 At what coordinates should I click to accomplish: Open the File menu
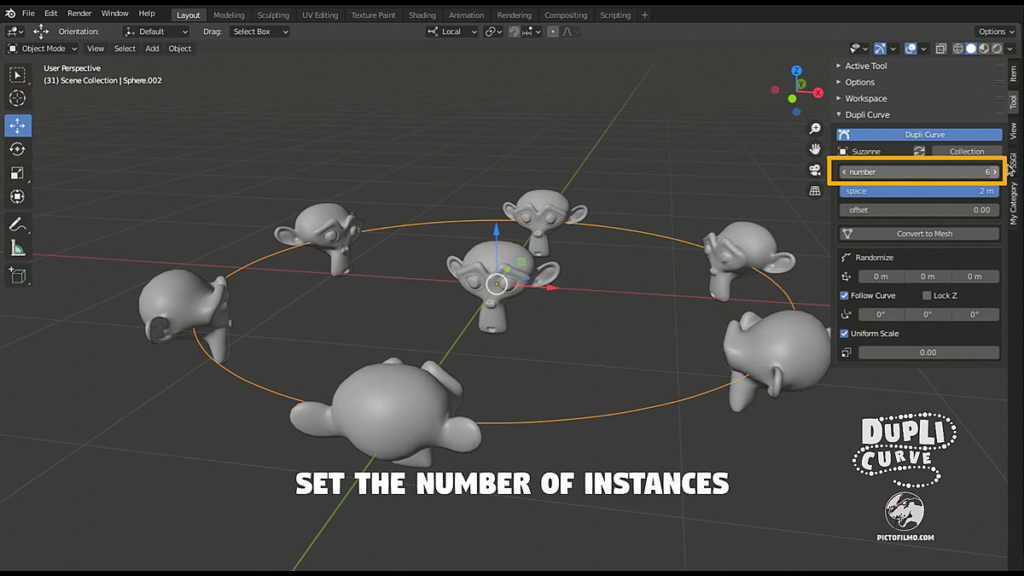tap(28, 13)
